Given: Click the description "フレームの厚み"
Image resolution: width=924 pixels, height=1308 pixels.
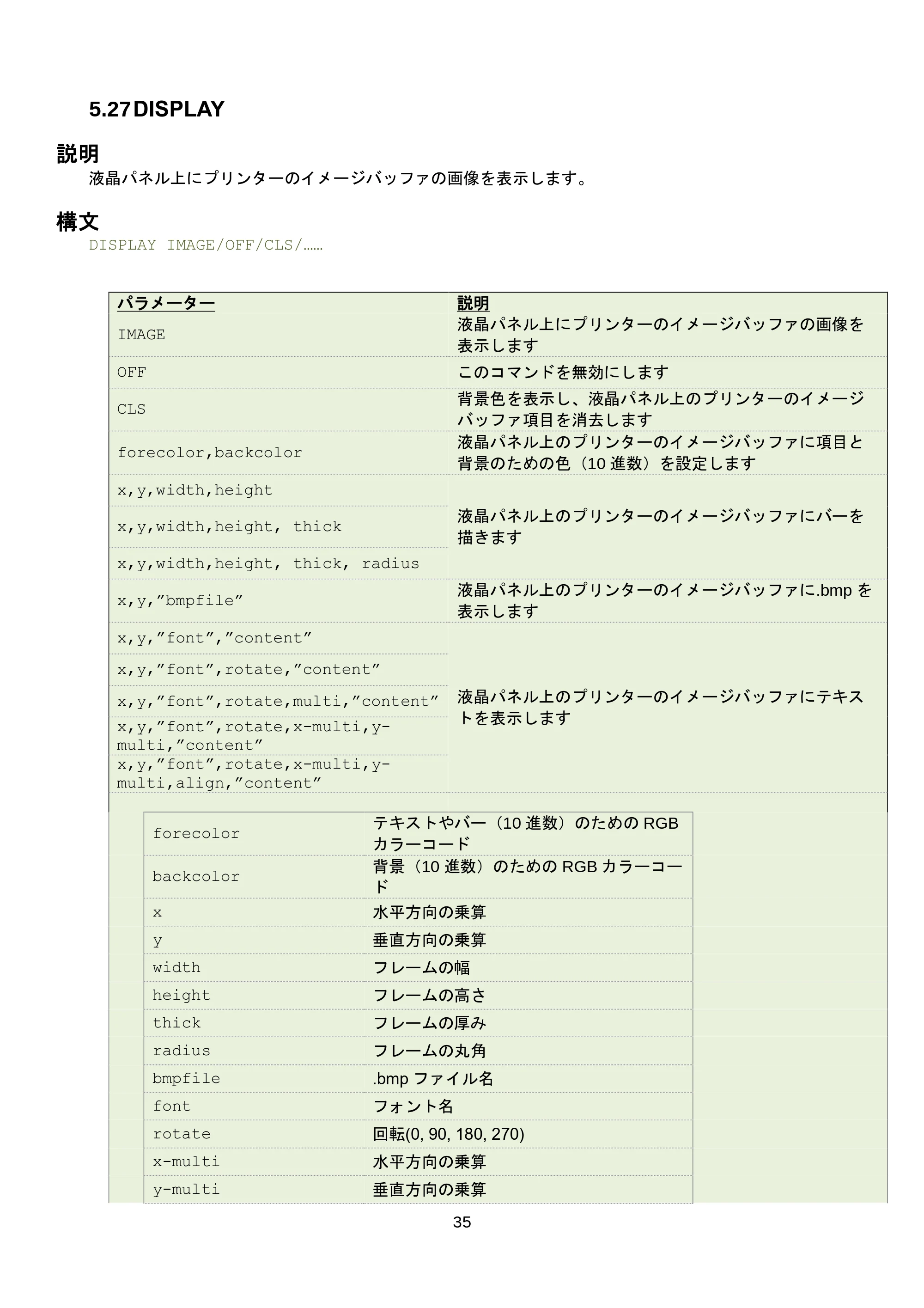Looking at the screenshot, I should [x=430, y=1022].
